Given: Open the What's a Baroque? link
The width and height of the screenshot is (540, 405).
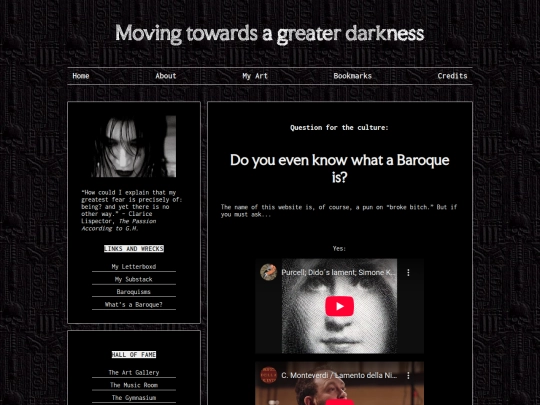Looking at the screenshot, I should 134,304.
